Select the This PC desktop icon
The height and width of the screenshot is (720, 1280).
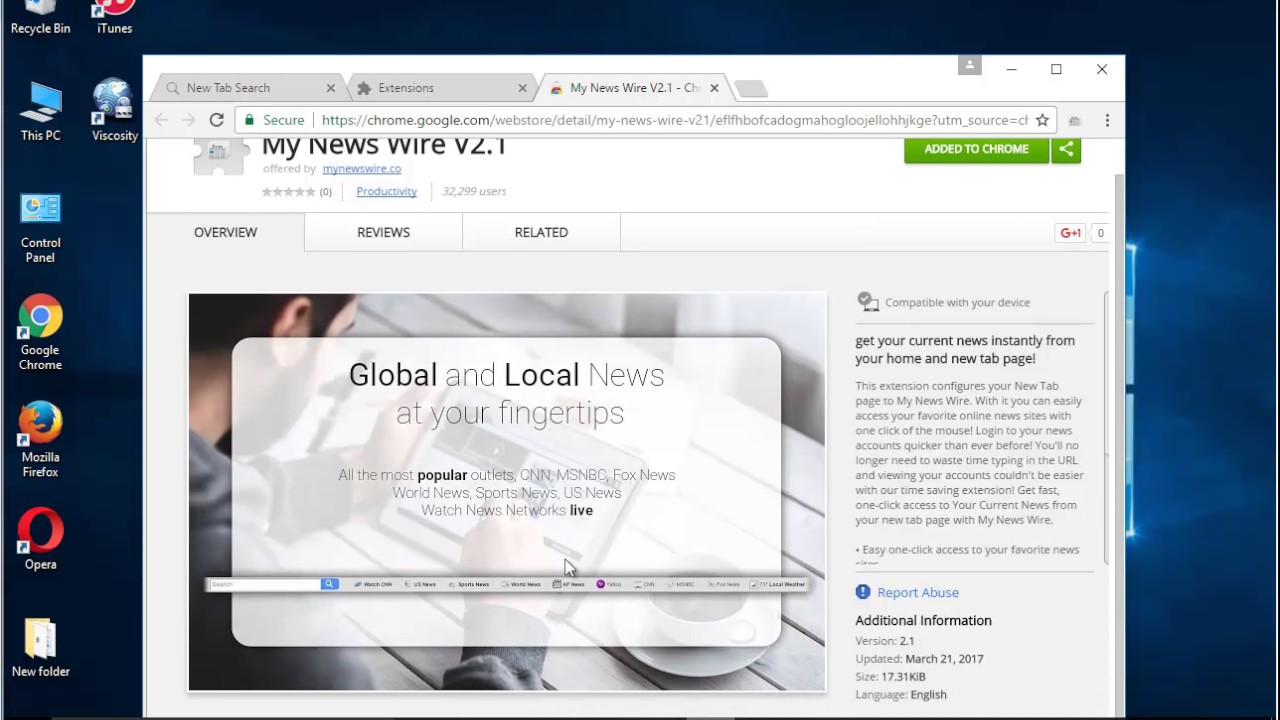[x=40, y=111]
